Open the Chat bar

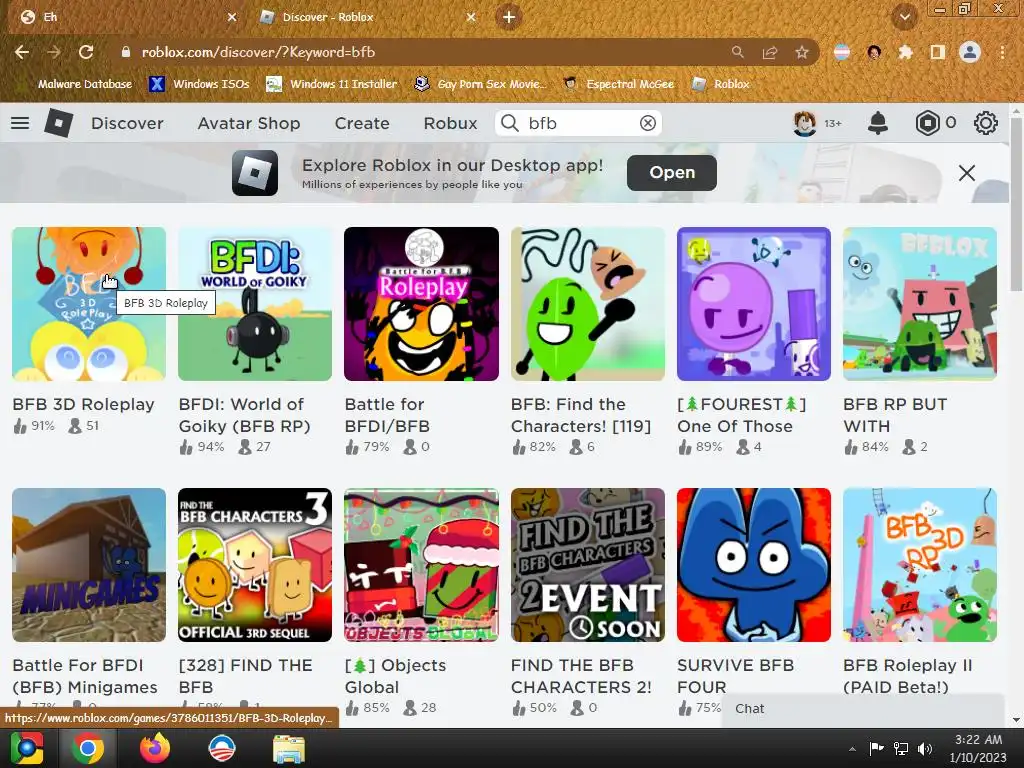pyautogui.click(x=862, y=709)
